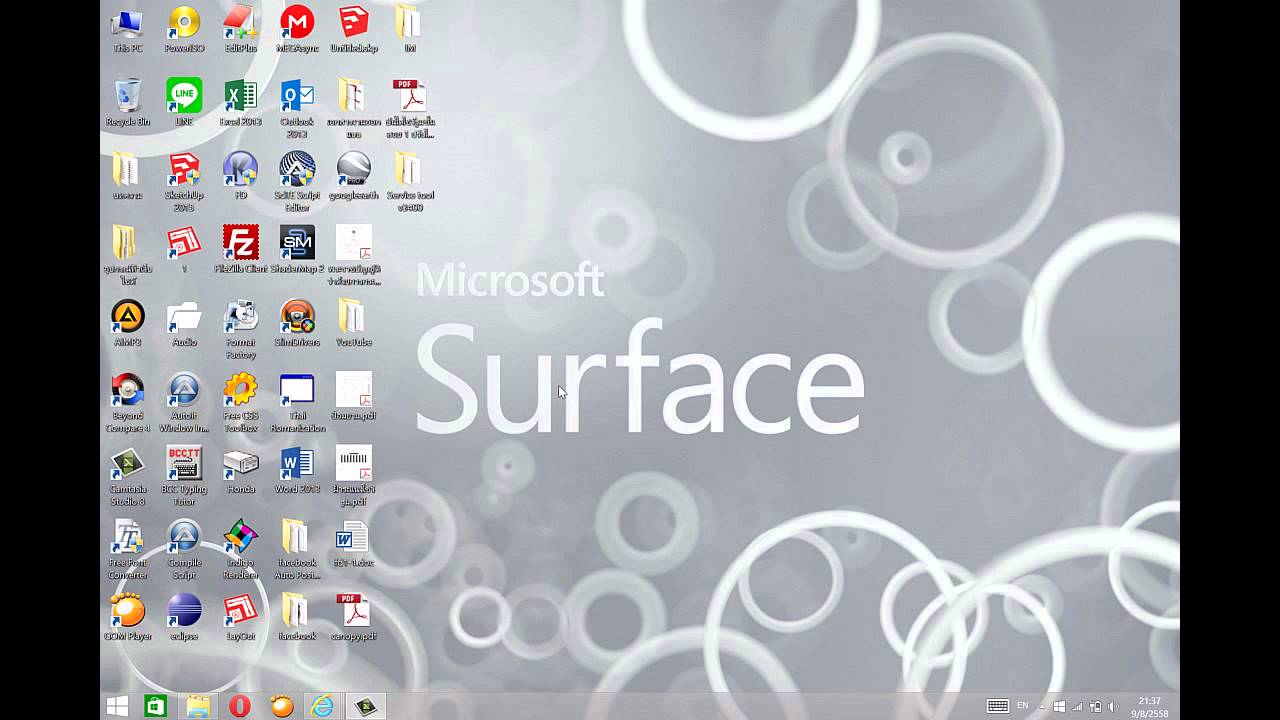This screenshot has width=1280, height=720.
Task: Open the Thai Romanization shortcut
Action: point(297,403)
